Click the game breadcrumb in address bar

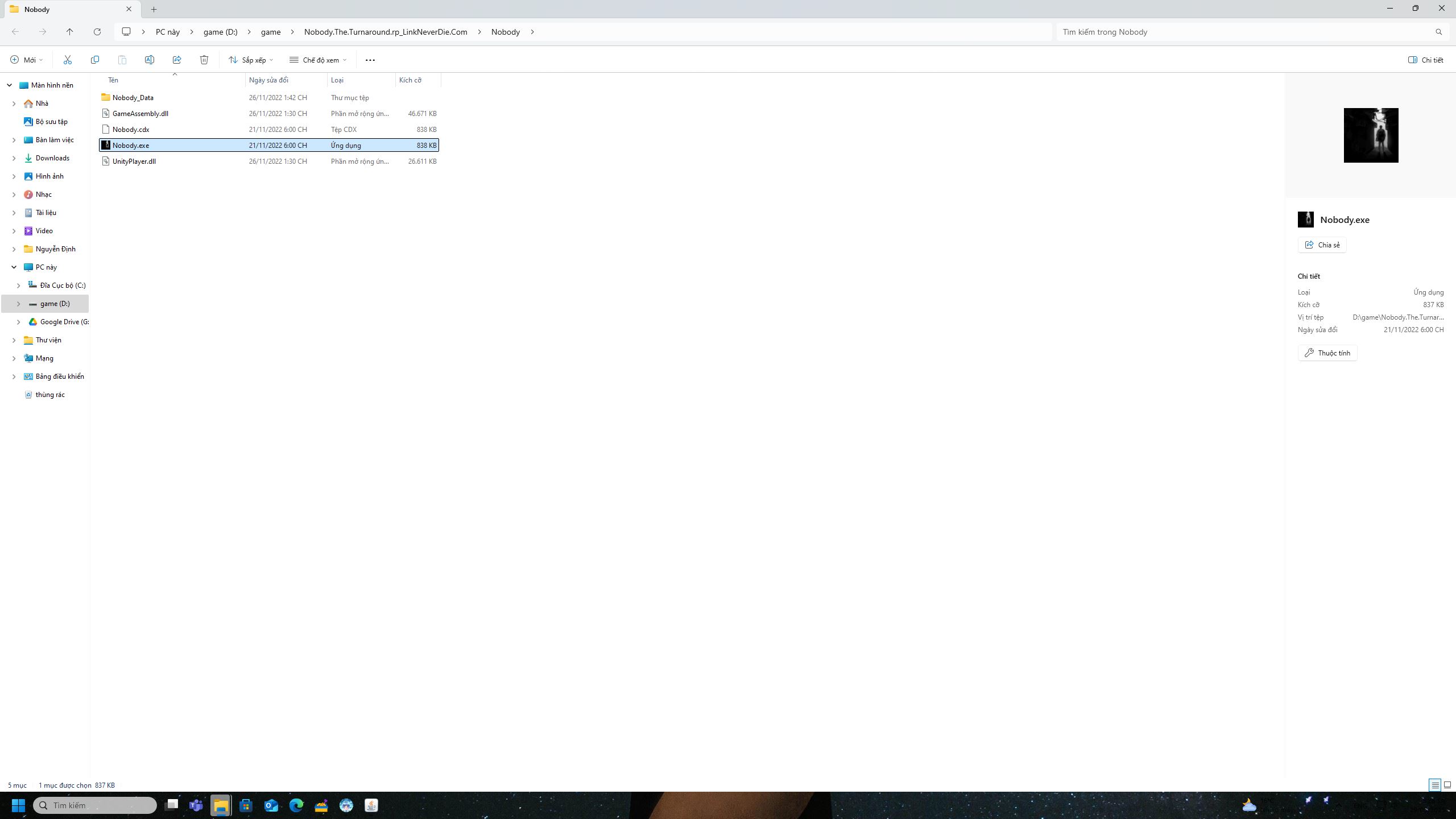click(271, 32)
